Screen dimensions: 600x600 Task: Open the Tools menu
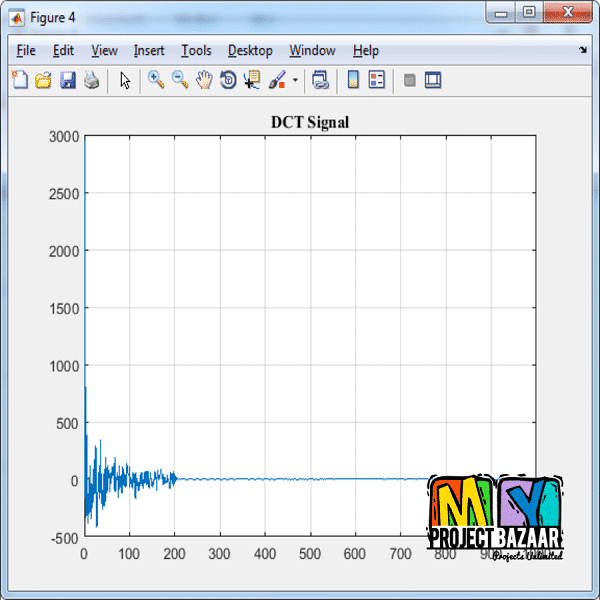196,51
